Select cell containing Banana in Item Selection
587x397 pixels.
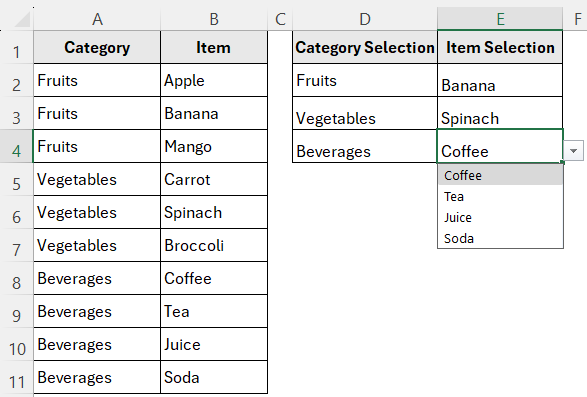pos(500,80)
